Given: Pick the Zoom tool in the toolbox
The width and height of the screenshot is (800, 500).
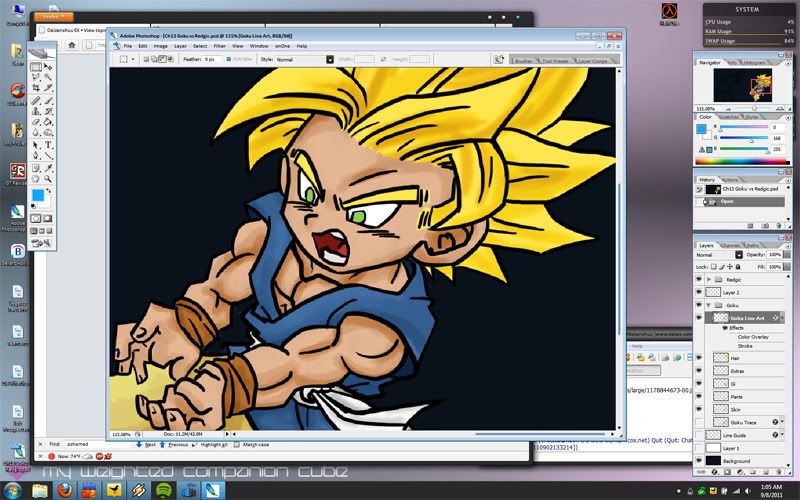Looking at the screenshot, I should (x=49, y=178).
